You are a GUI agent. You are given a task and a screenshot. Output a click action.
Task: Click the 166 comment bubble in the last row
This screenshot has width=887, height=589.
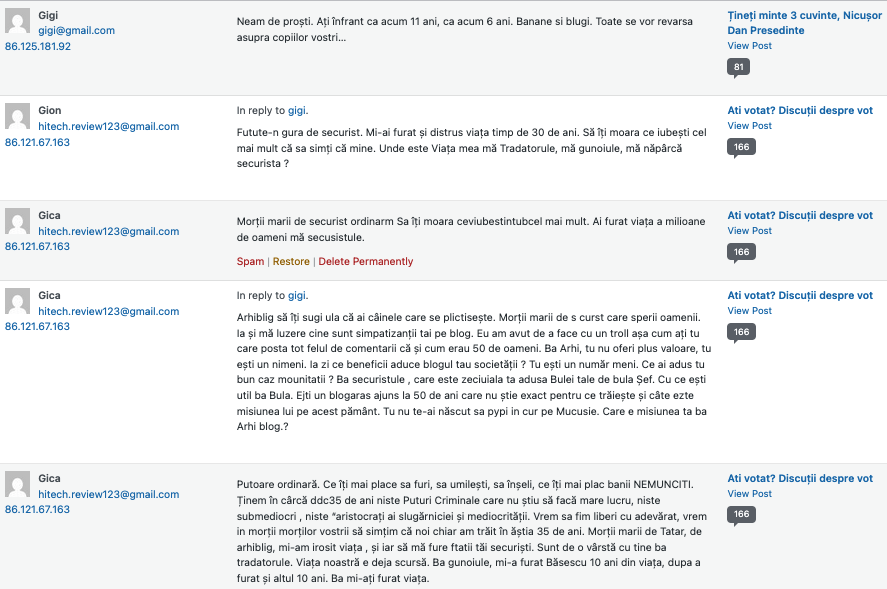741,515
